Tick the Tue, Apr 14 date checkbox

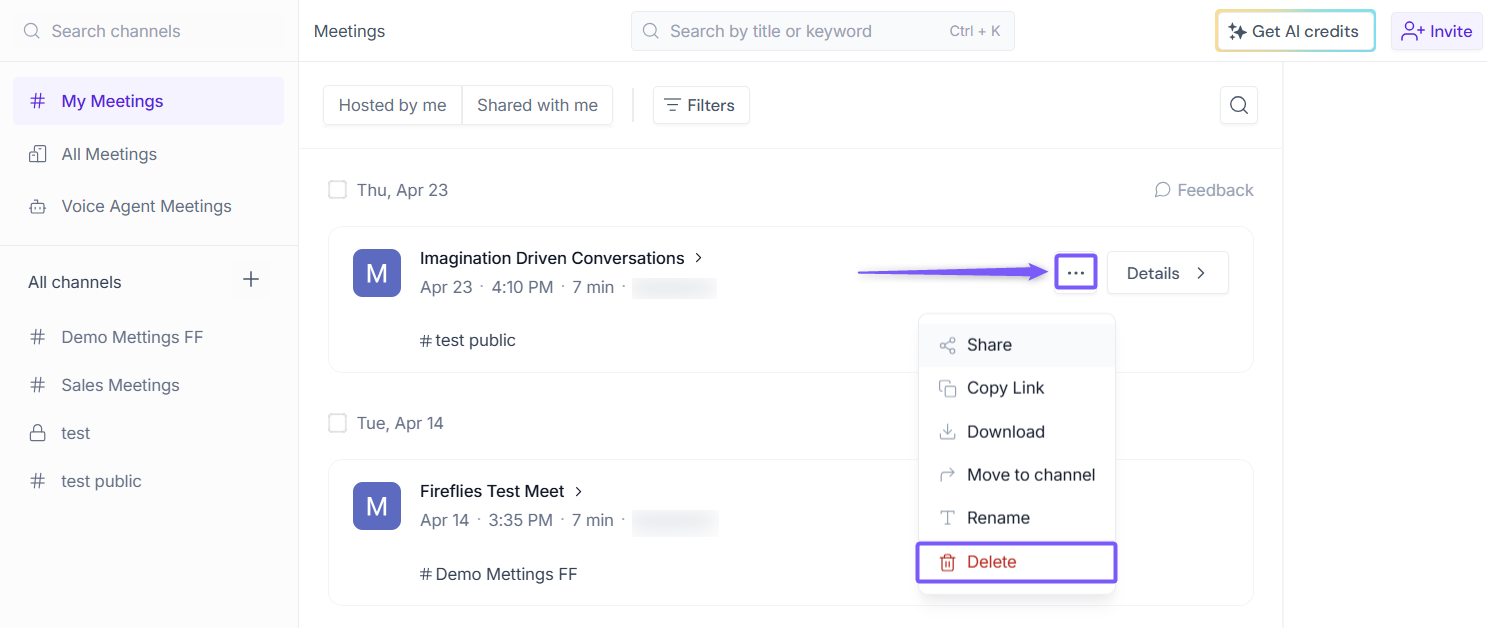click(x=338, y=423)
